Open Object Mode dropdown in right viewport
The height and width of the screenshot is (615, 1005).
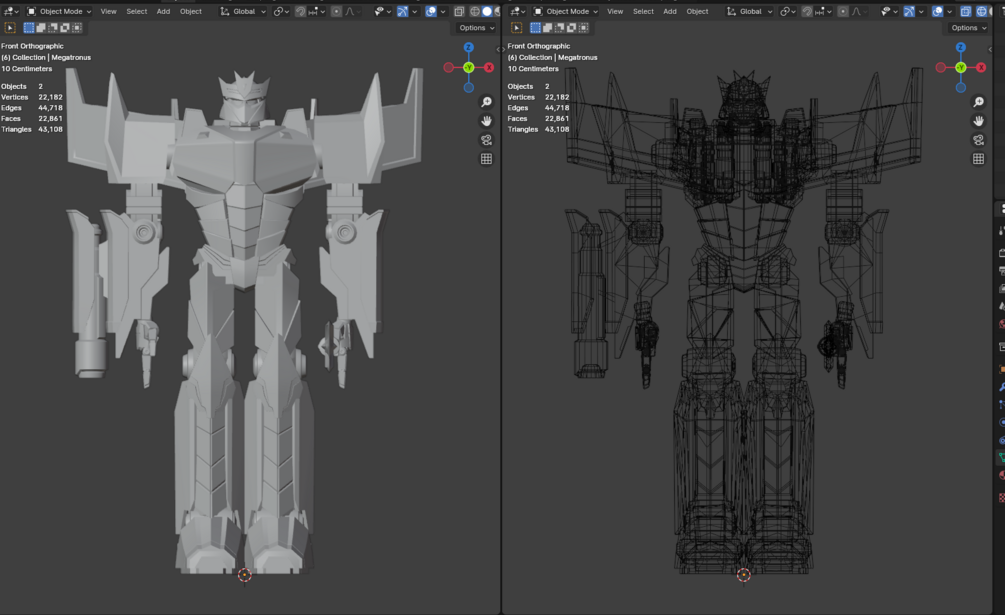click(x=565, y=12)
